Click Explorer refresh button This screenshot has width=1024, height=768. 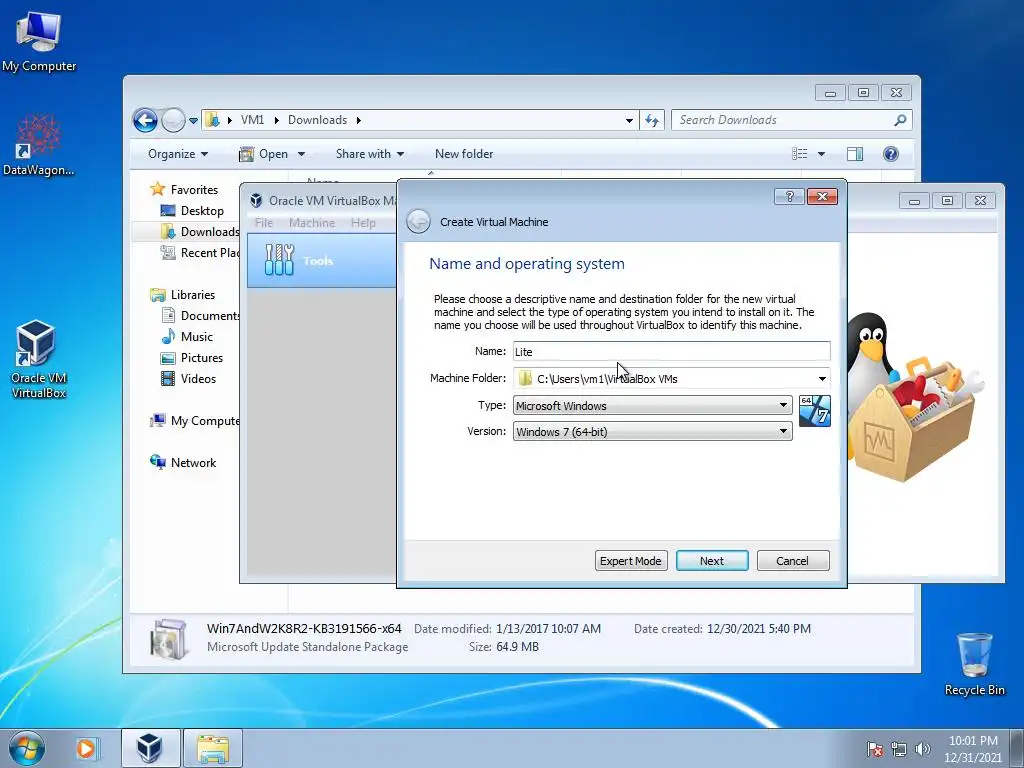[x=652, y=120]
